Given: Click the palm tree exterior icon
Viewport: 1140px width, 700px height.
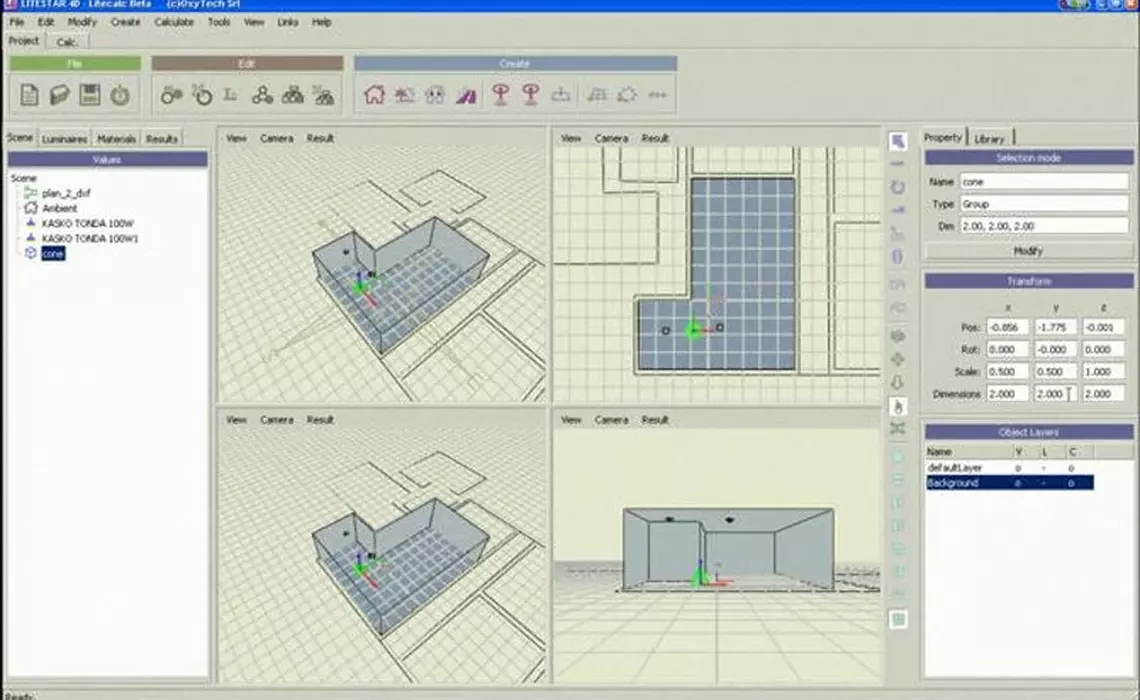Looking at the screenshot, I should (405, 94).
